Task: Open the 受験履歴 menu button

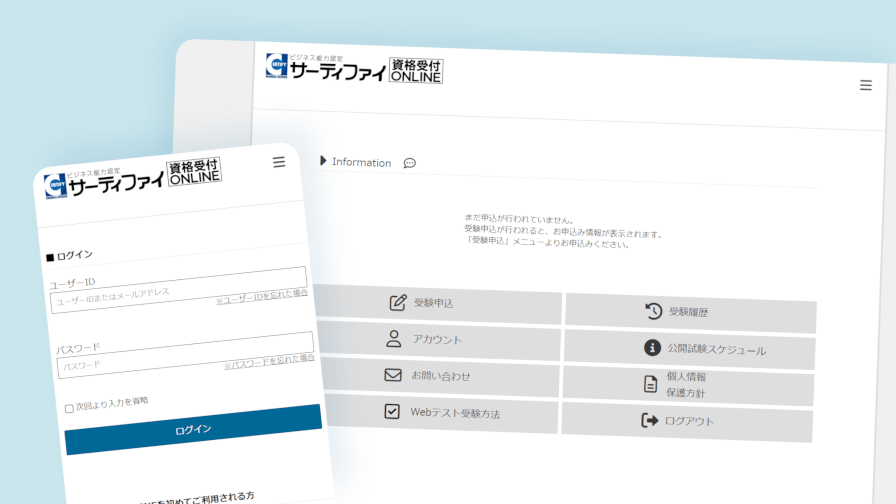Action: pyautogui.click(x=690, y=313)
